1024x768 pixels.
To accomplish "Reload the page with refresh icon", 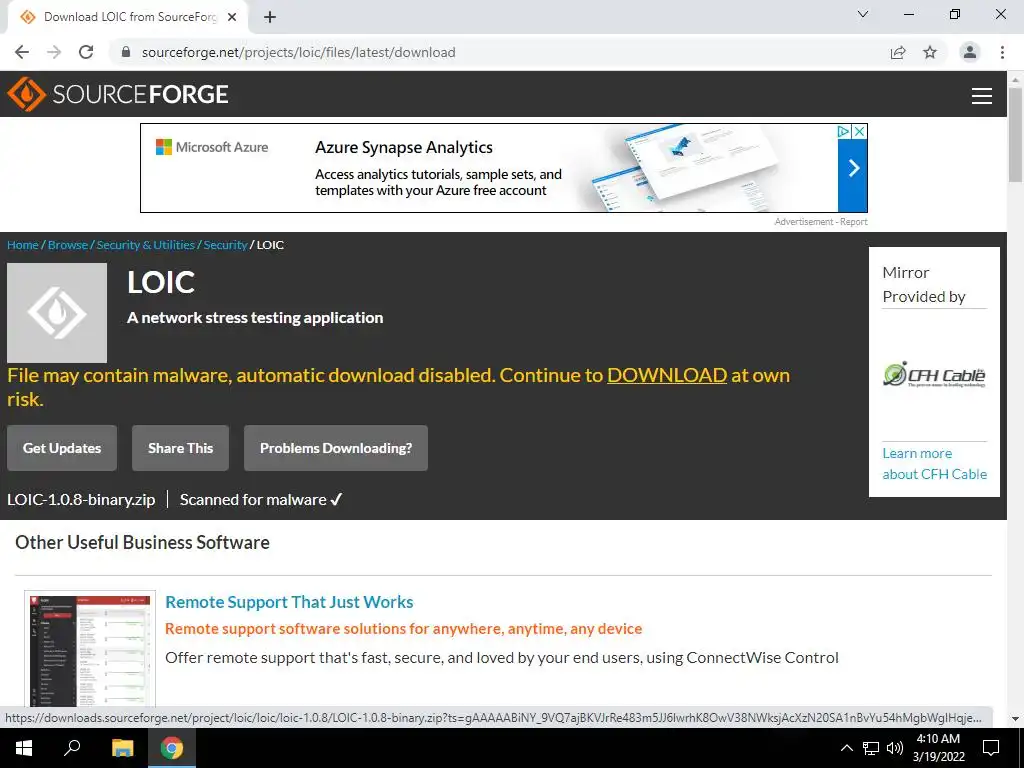I will [x=86, y=52].
